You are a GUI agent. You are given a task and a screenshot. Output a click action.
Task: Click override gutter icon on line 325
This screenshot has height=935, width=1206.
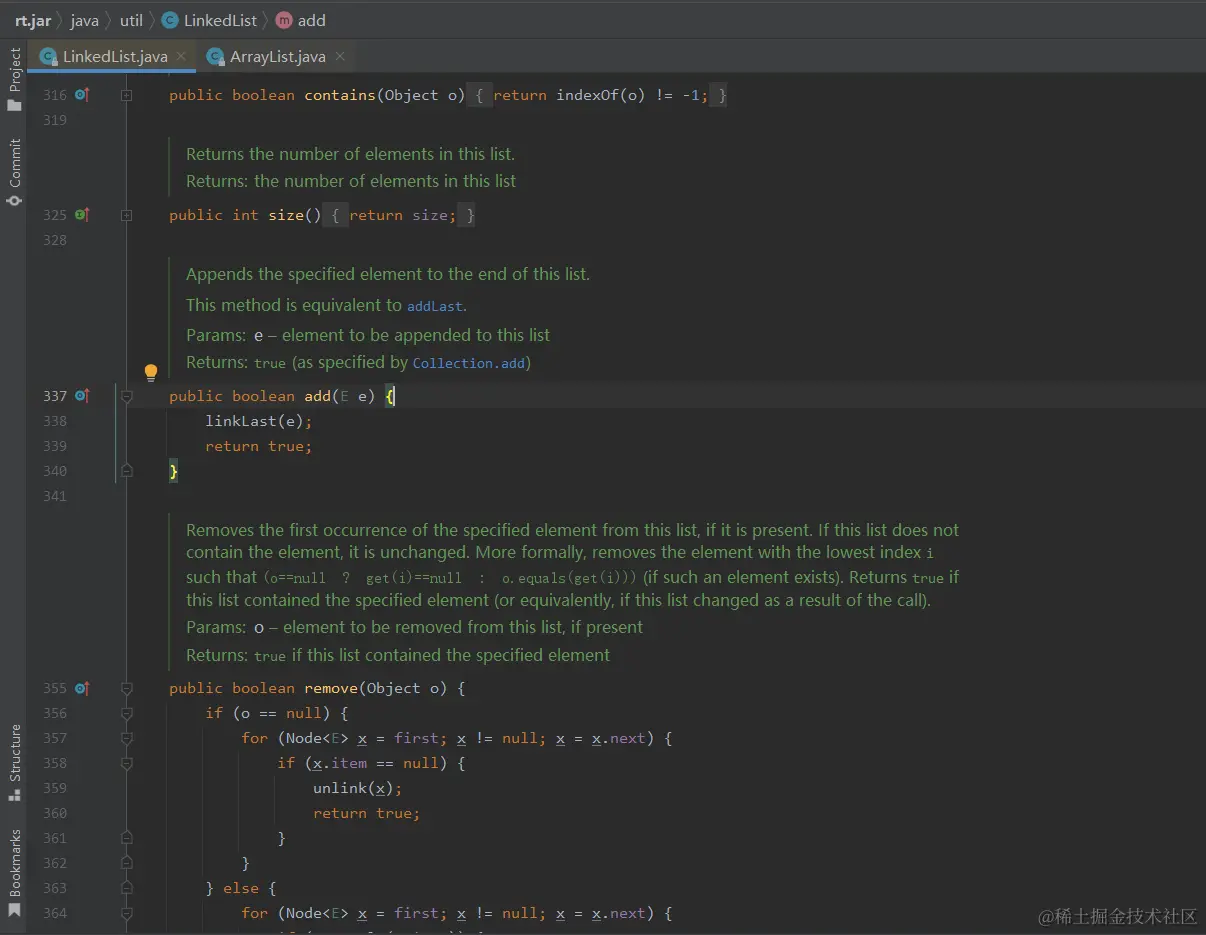tap(82, 215)
